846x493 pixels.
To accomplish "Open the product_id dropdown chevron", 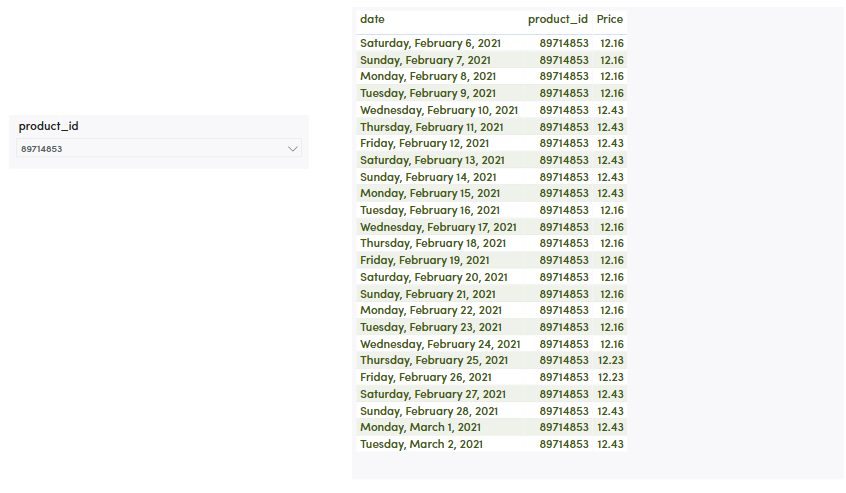I will (293, 149).
